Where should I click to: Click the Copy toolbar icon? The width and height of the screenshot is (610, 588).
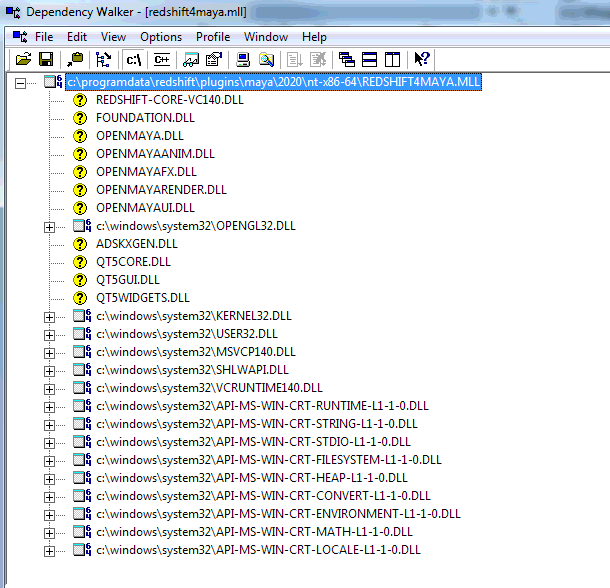coord(75,60)
